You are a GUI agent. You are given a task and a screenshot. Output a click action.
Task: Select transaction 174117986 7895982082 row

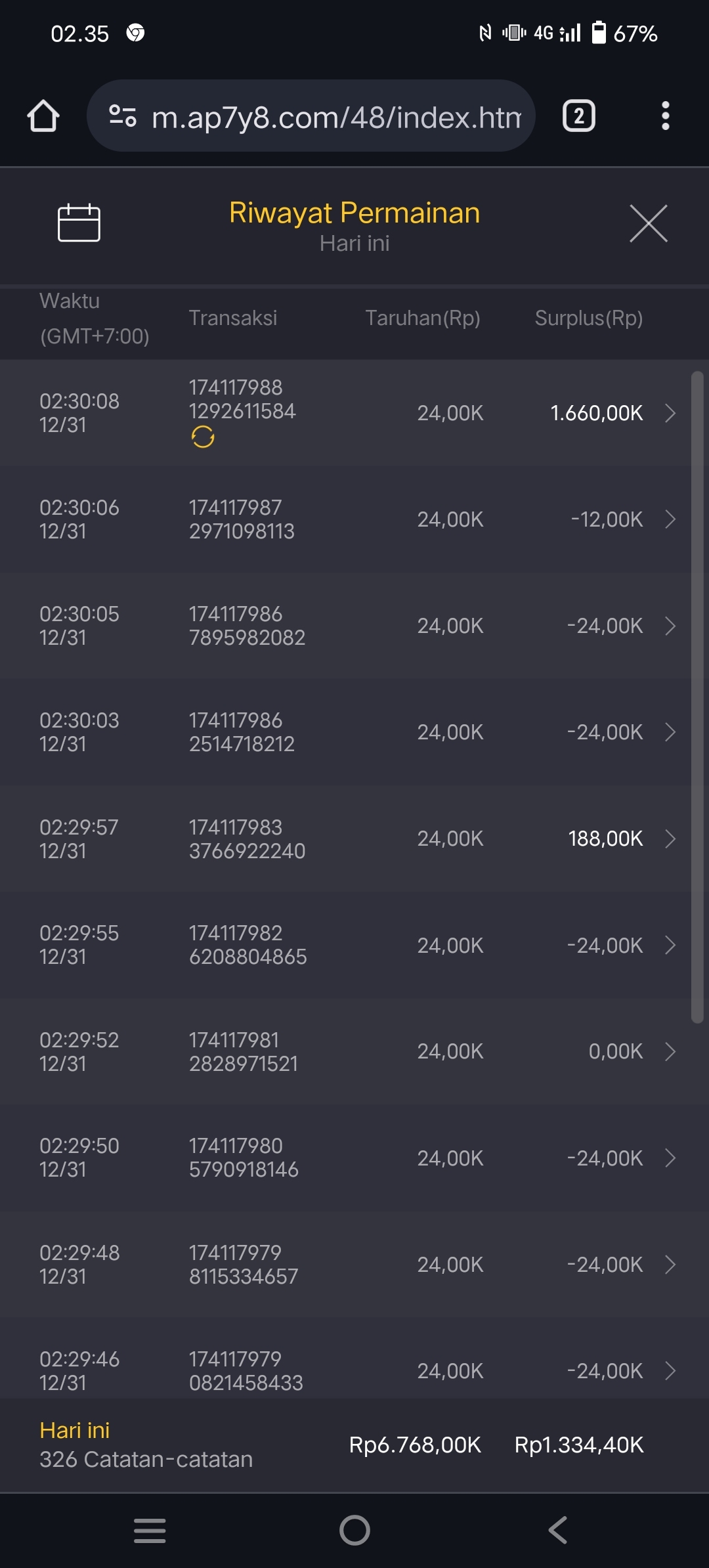(x=247, y=626)
